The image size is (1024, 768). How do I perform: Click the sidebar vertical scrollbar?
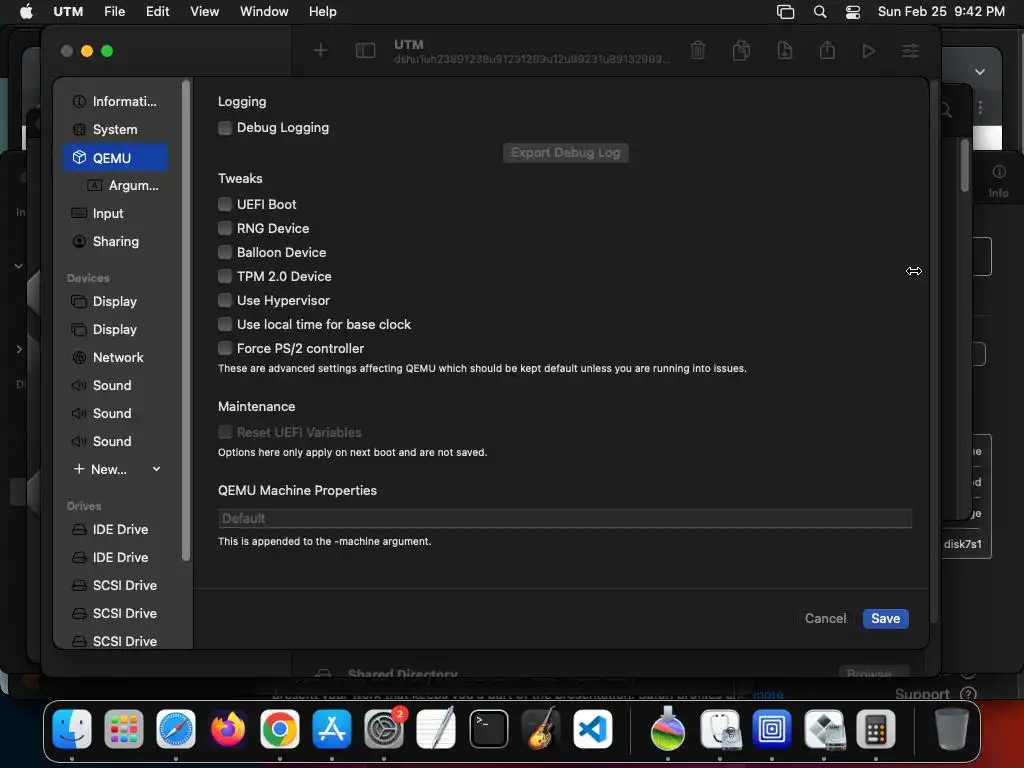(185, 320)
